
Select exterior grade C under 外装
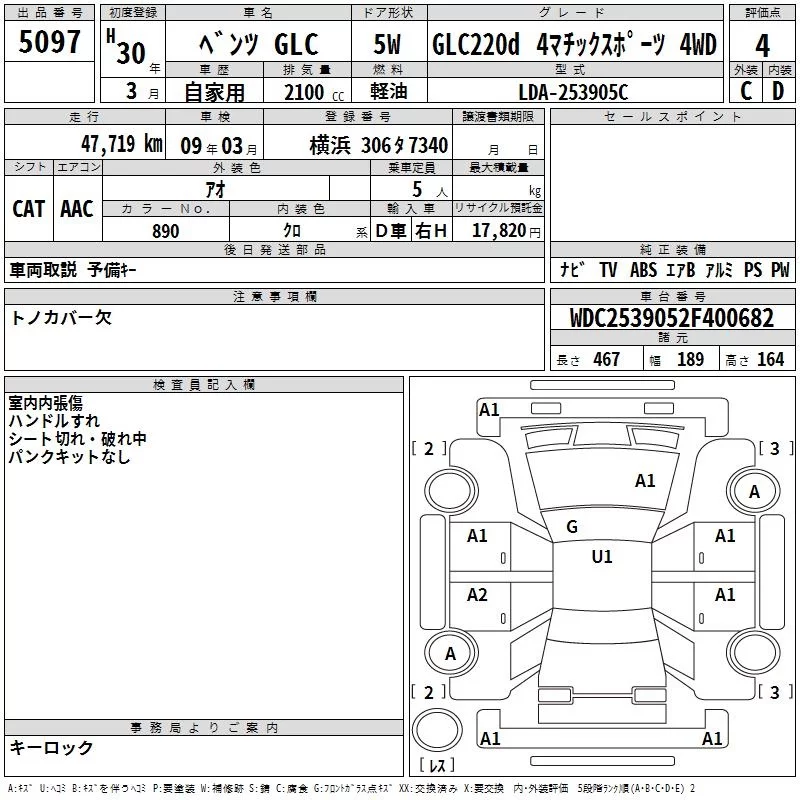(x=746, y=91)
